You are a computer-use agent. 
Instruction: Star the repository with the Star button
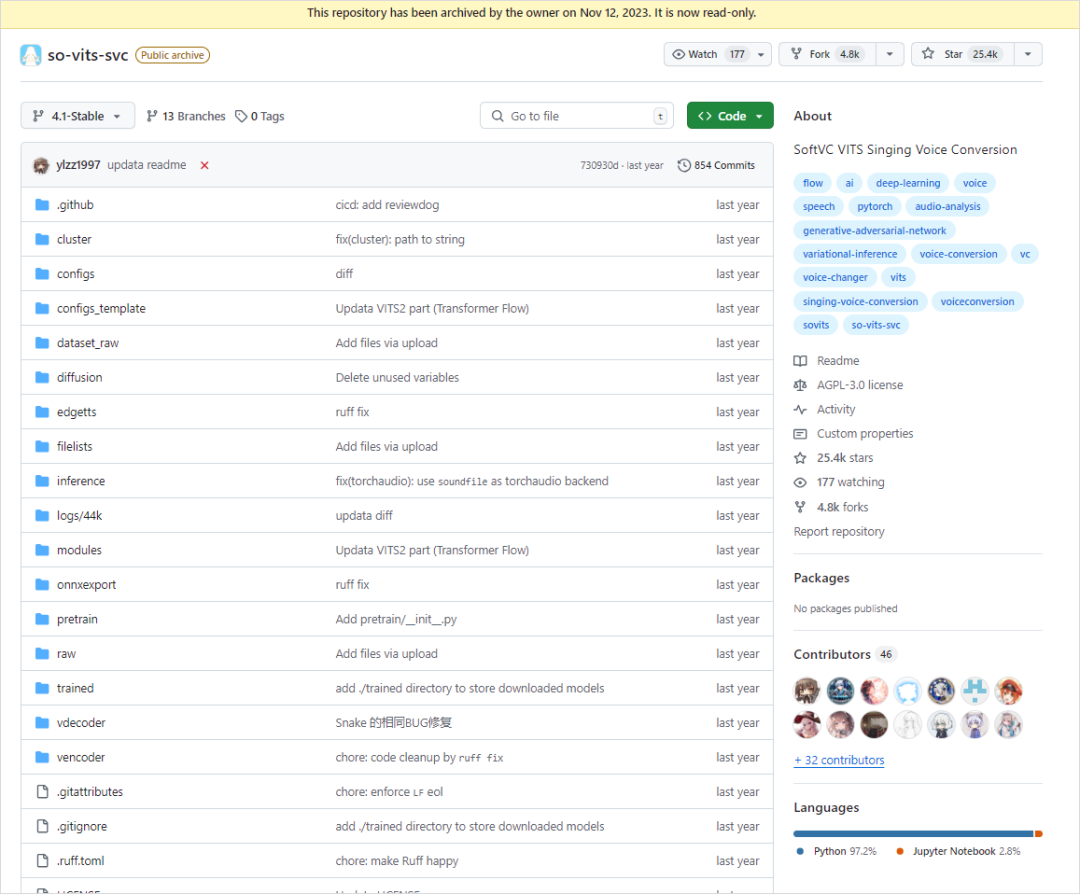point(962,54)
